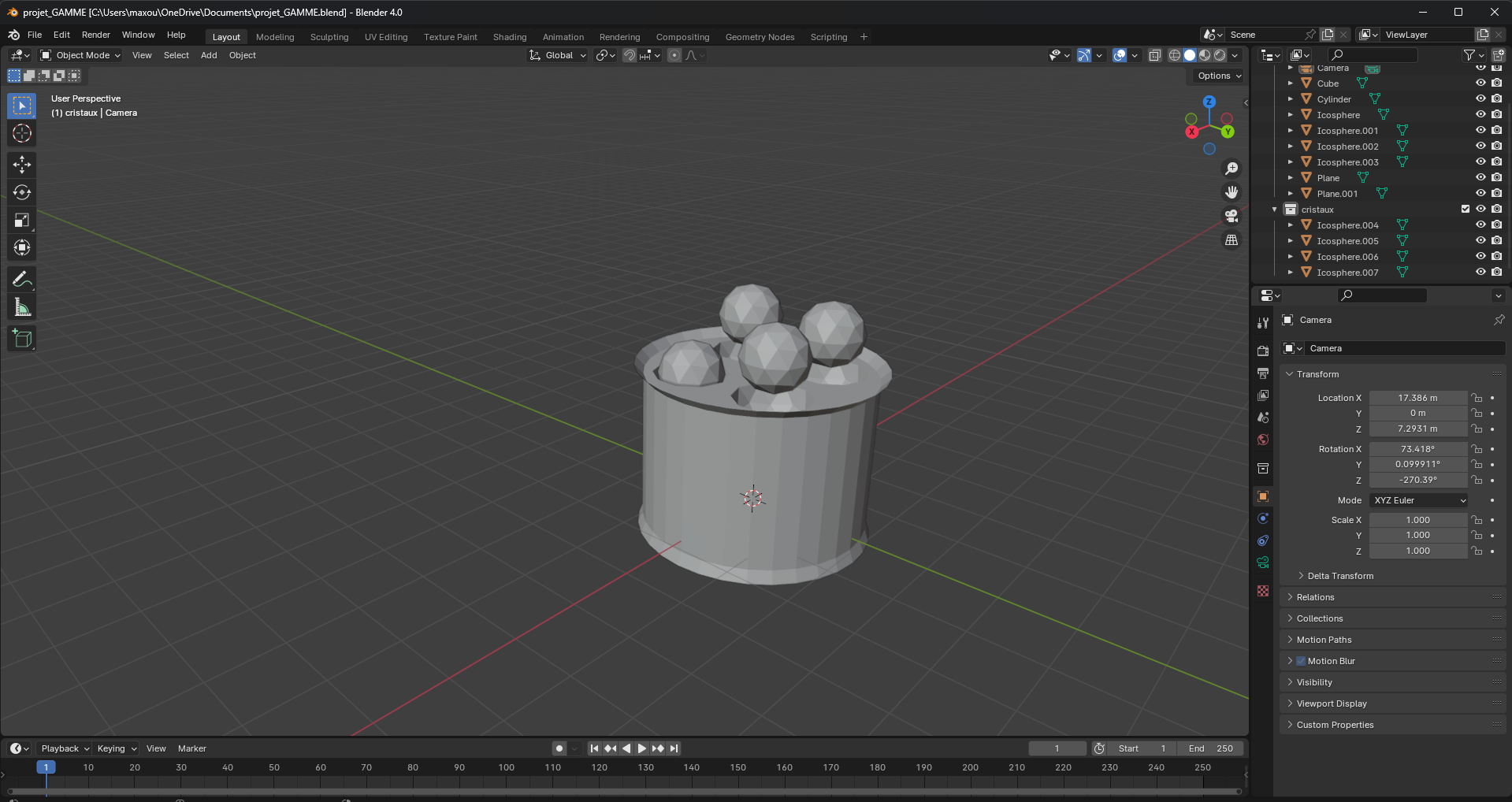The image size is (1512, 802).
Task: Select the Move tool in toolbar
Action: 22,165
